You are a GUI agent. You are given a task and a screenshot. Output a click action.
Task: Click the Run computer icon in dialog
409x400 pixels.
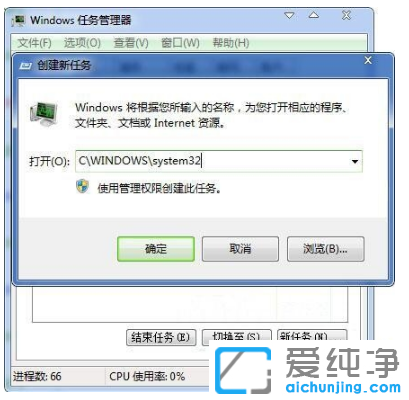click(44, 114)
